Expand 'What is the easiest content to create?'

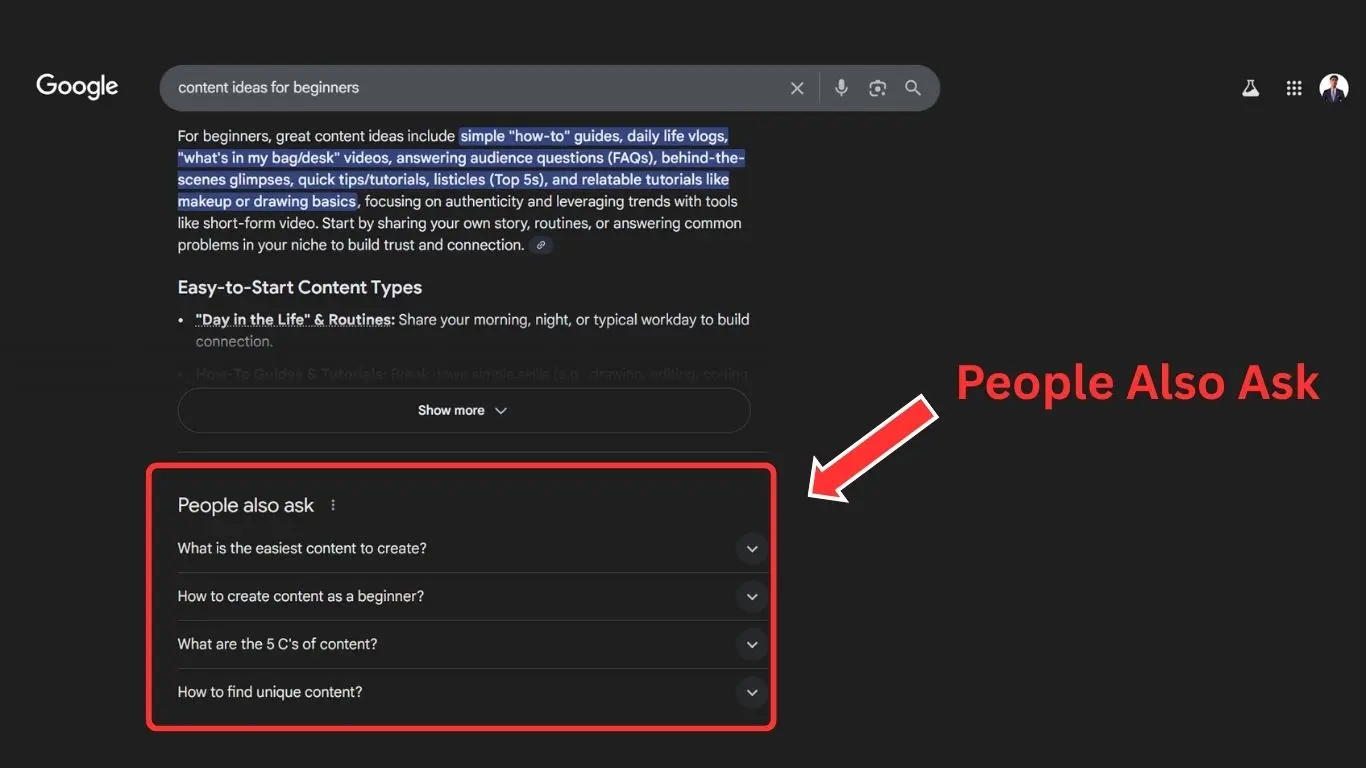[473, 548]
